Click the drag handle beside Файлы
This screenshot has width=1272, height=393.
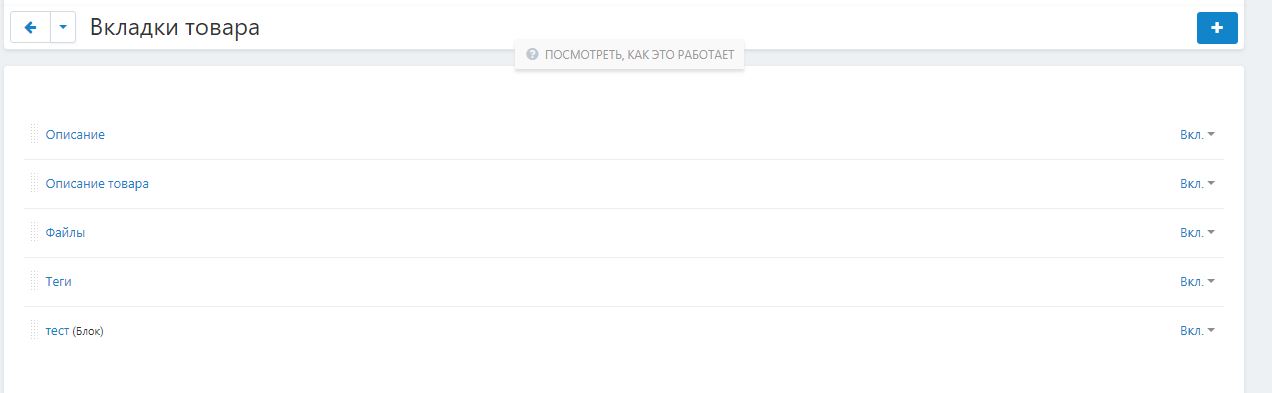tap(34, 232)
